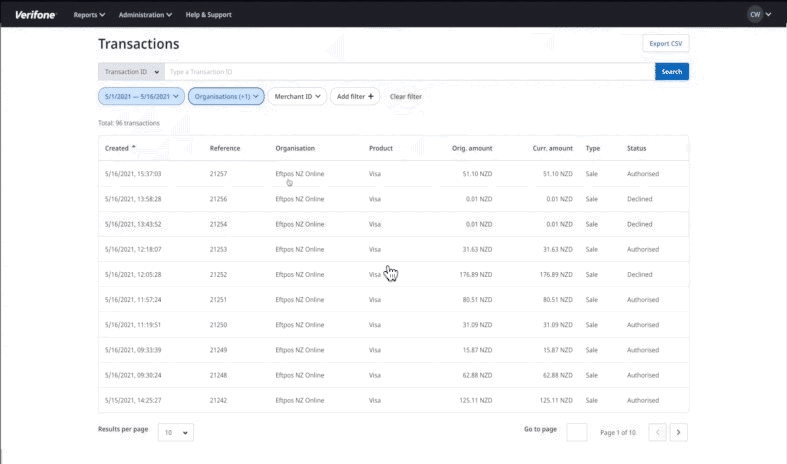Click the Verifone logo
Viewport: 787px width, 464px height.
click(x=36, y=15)
